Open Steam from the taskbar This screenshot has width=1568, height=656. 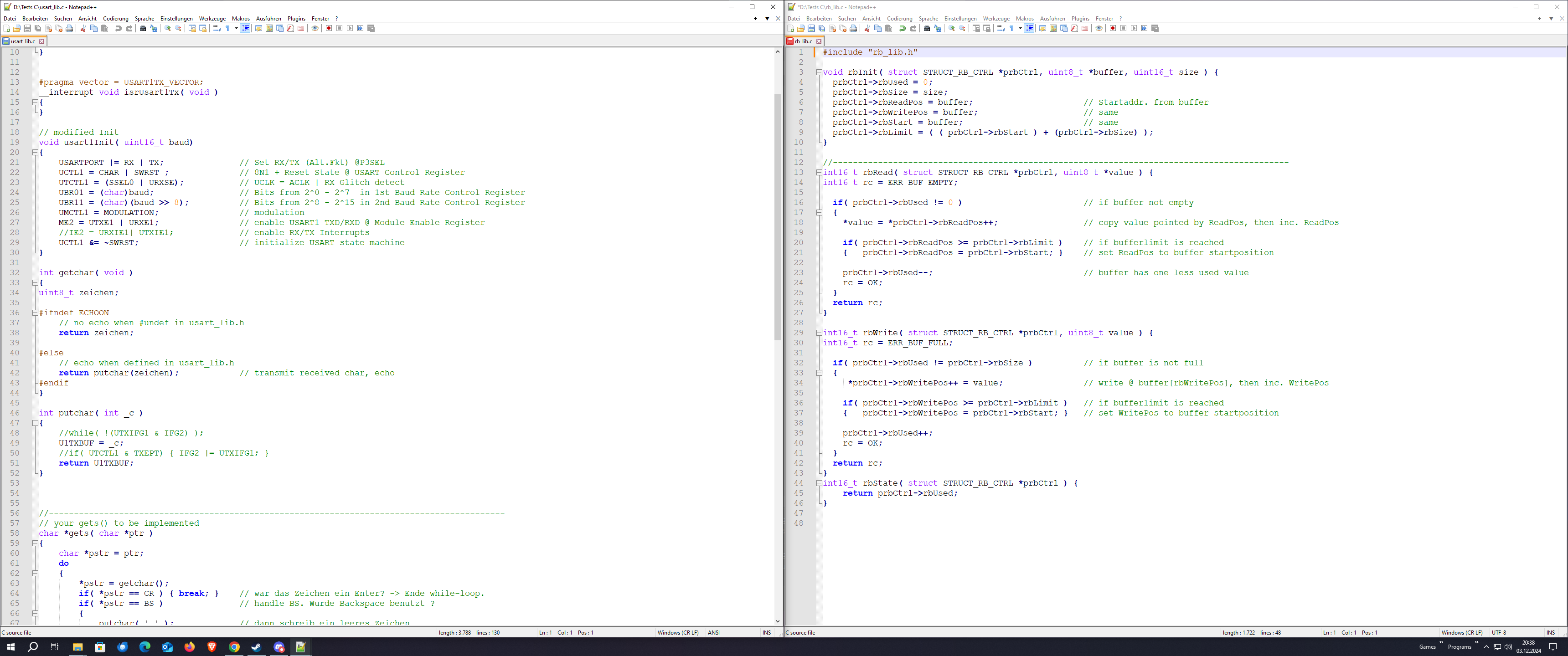point(256,647)
